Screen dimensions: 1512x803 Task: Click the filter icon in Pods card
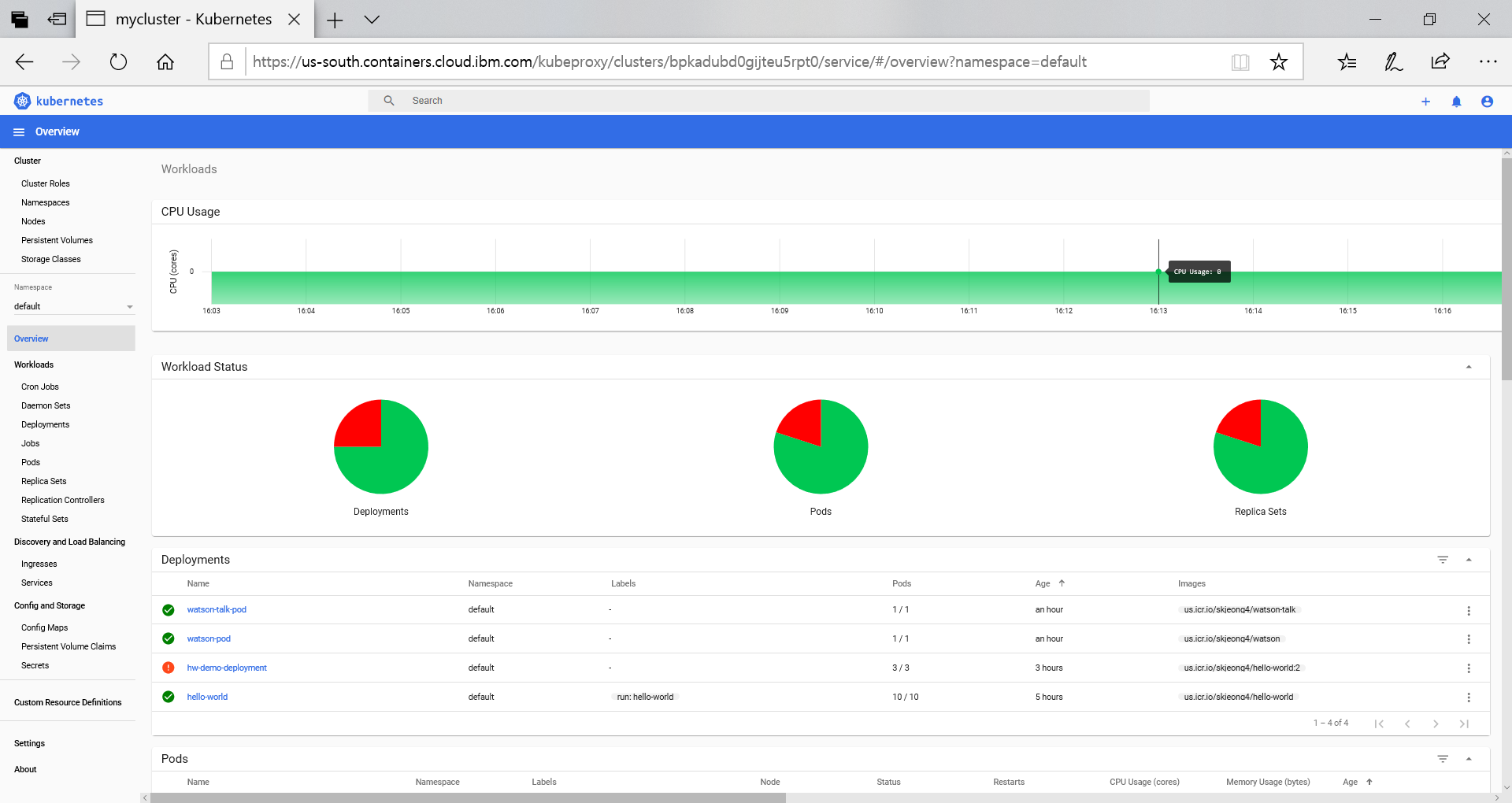(x=1443, y=759)
